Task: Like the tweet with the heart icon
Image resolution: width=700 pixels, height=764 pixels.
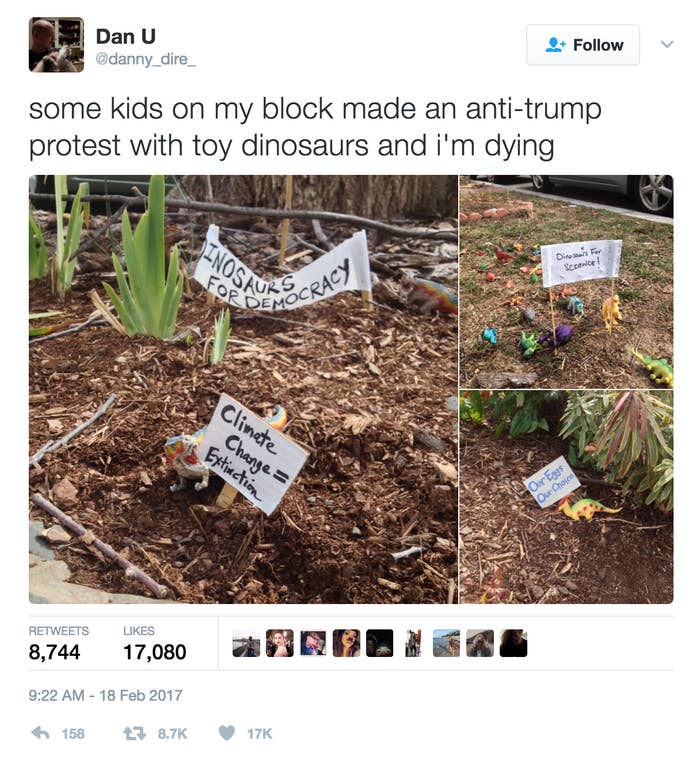Action: pos(227,733)
